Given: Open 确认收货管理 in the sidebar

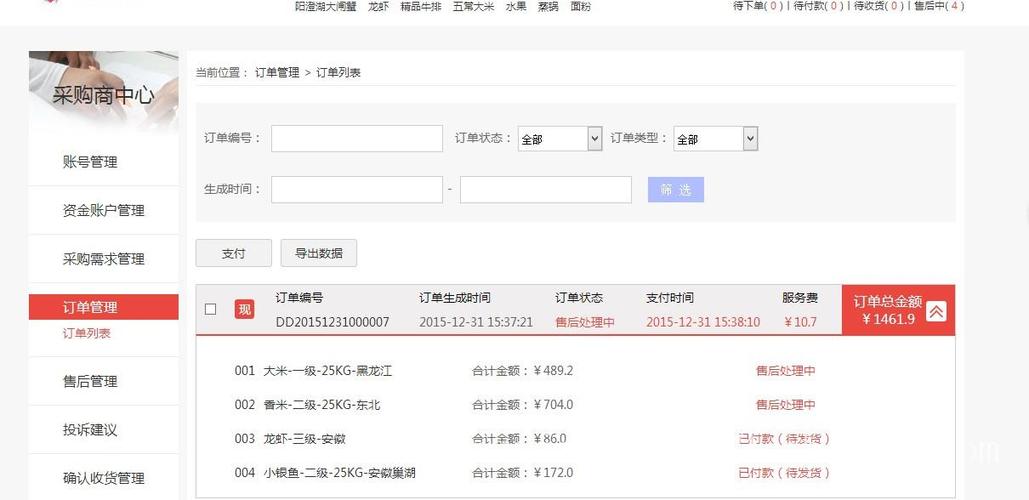Looking at the screenshot, I should (104, 478).
